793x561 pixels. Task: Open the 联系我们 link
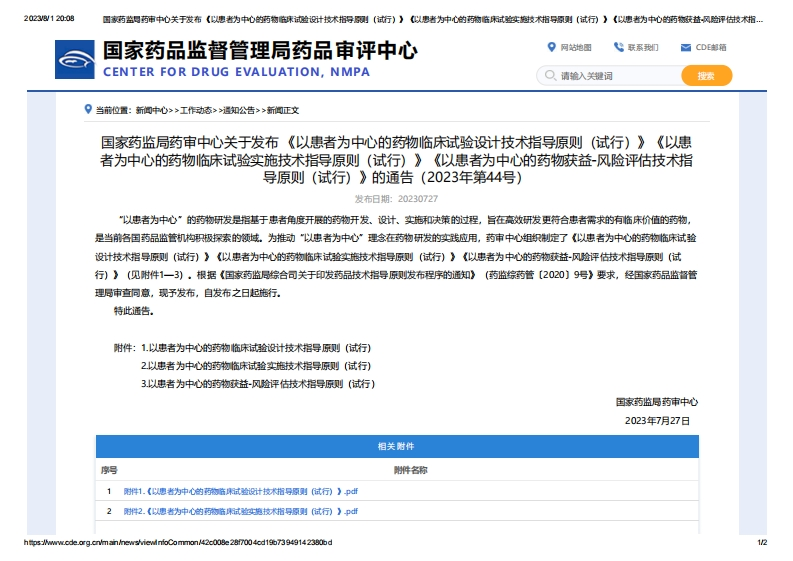pyautogui.click(x=643, y=47)
